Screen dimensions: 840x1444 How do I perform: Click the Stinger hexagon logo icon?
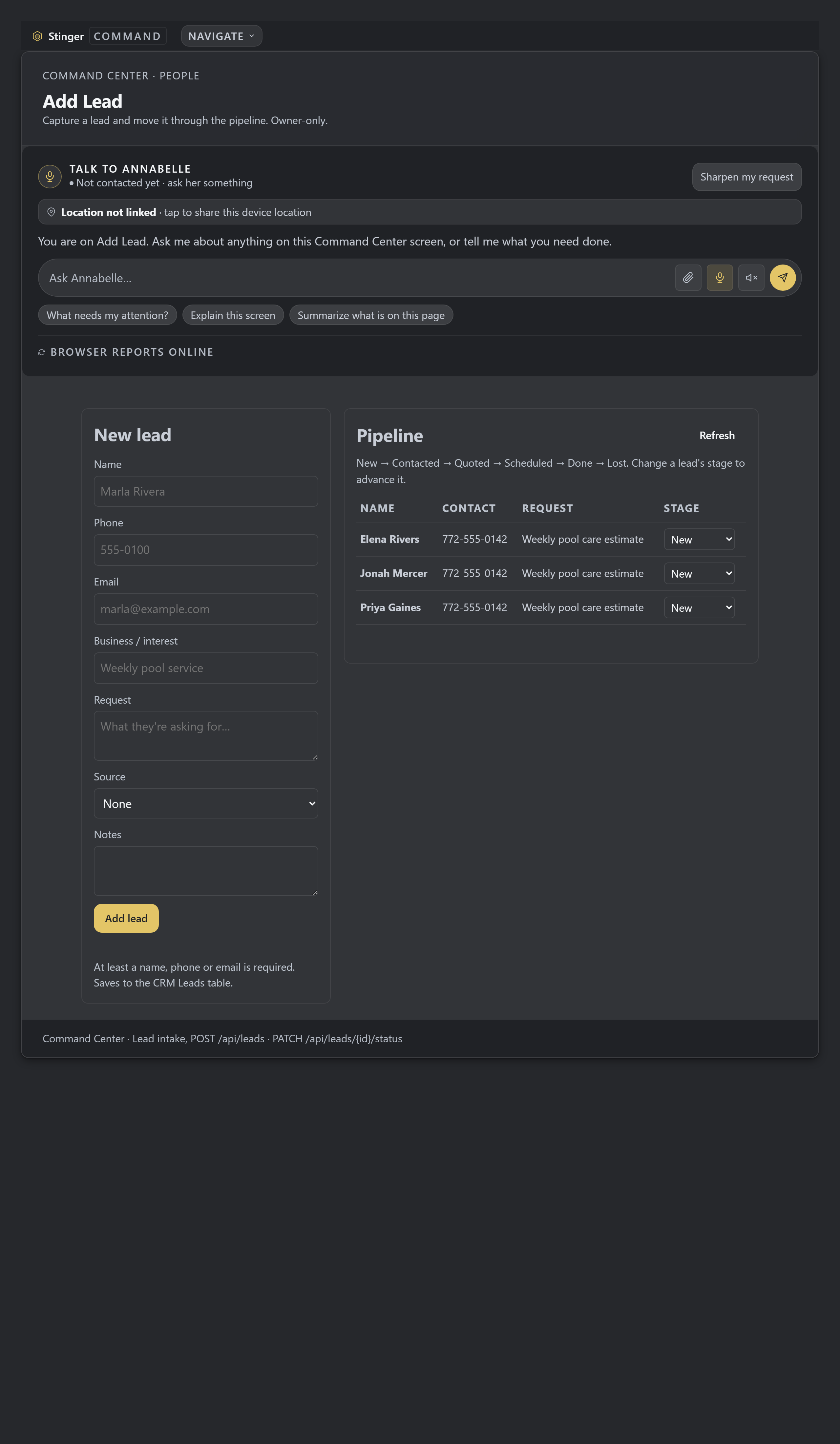coord(37,36)
